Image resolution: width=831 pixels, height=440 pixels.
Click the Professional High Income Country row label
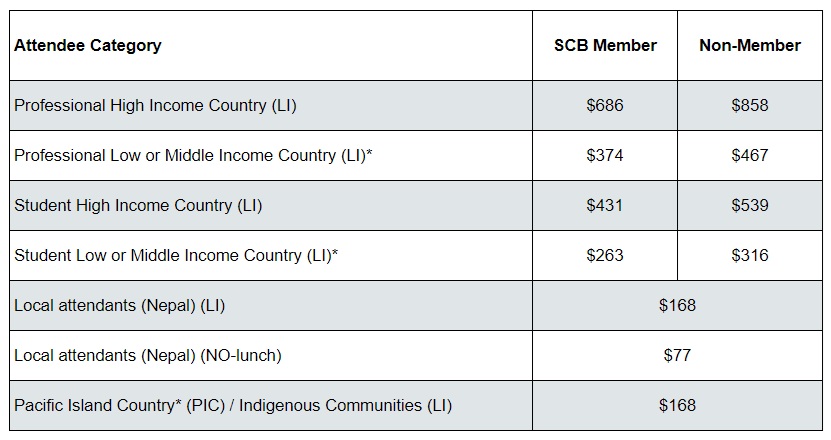point(155,106)
